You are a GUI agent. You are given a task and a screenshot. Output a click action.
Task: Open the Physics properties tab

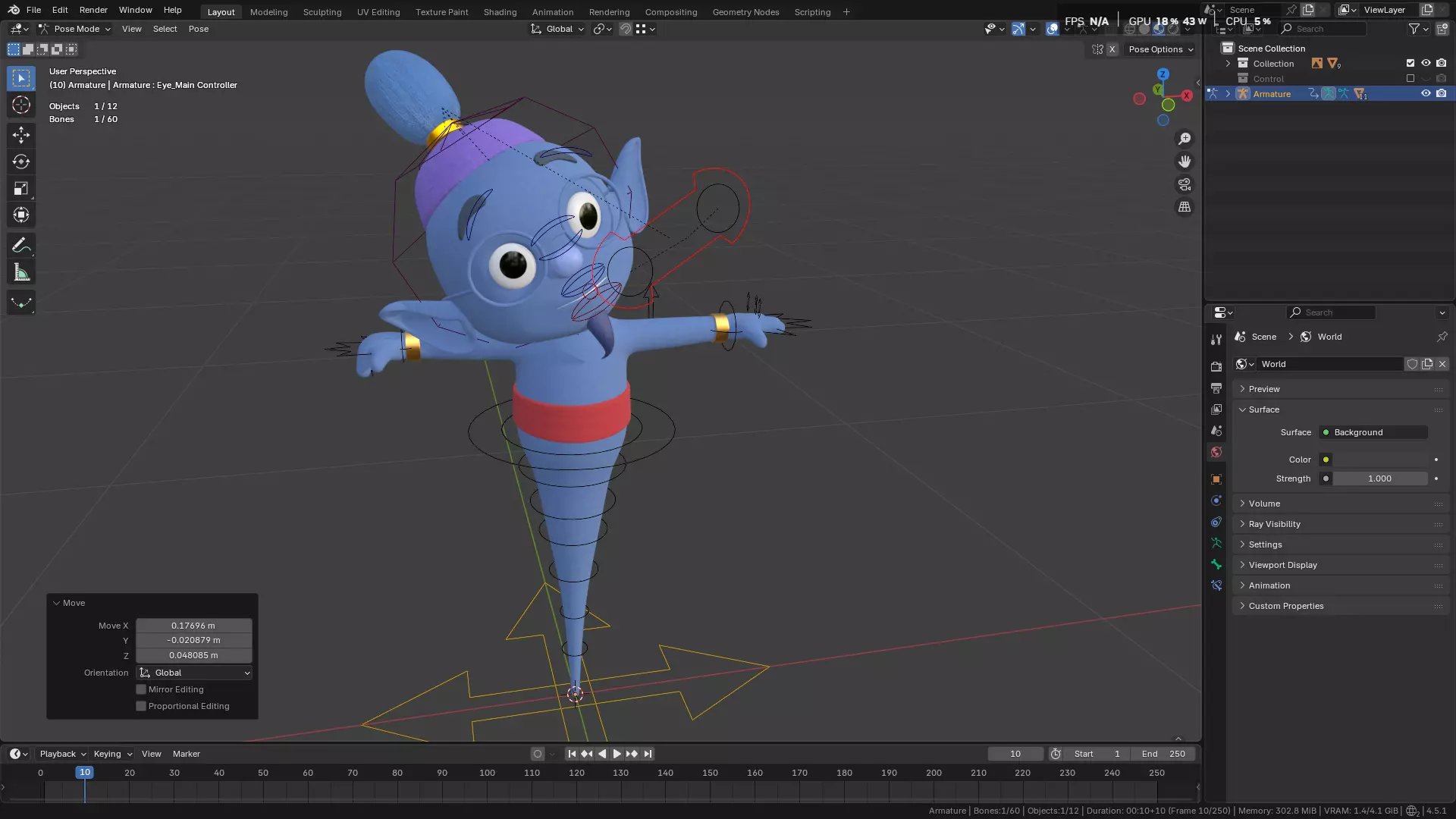(x=1216, y=500)
